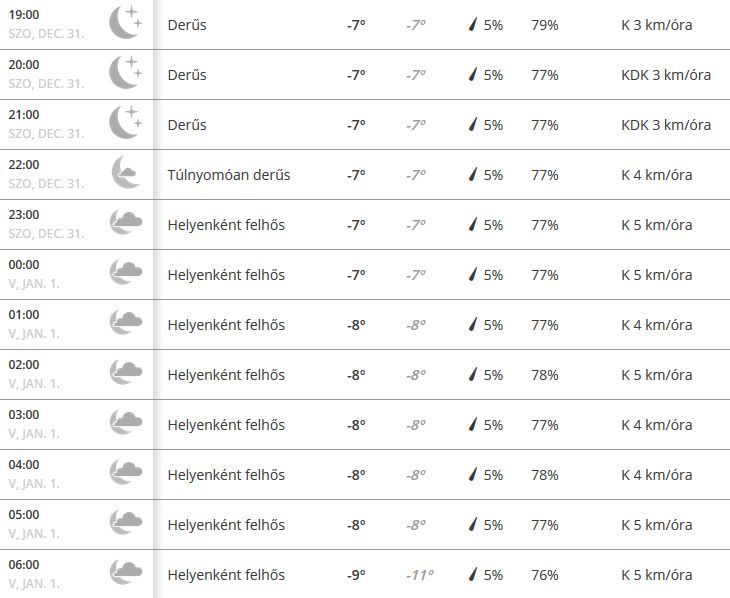Image resolution: width=730 pixels, height=598 pixels.
Task: Click the mostly clear moon icon at 22:00
Action: pos(125,172)
